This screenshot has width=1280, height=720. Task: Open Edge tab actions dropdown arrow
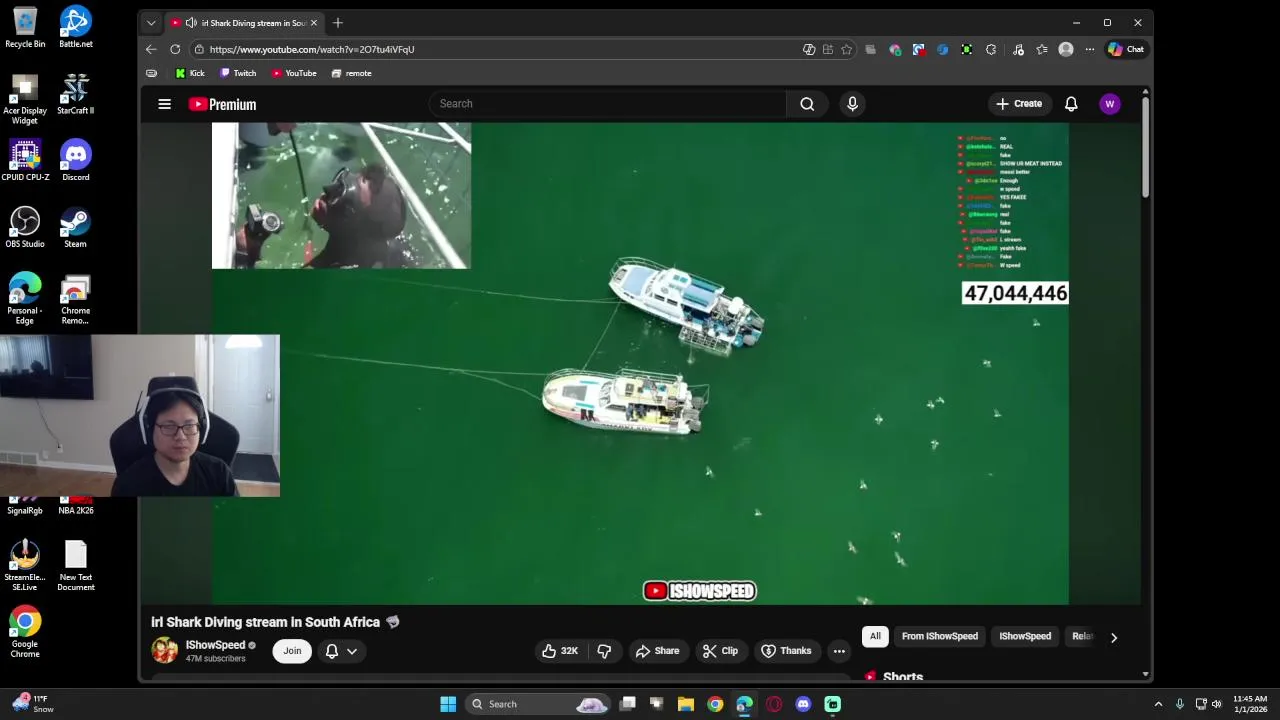(x=151, y=22)
